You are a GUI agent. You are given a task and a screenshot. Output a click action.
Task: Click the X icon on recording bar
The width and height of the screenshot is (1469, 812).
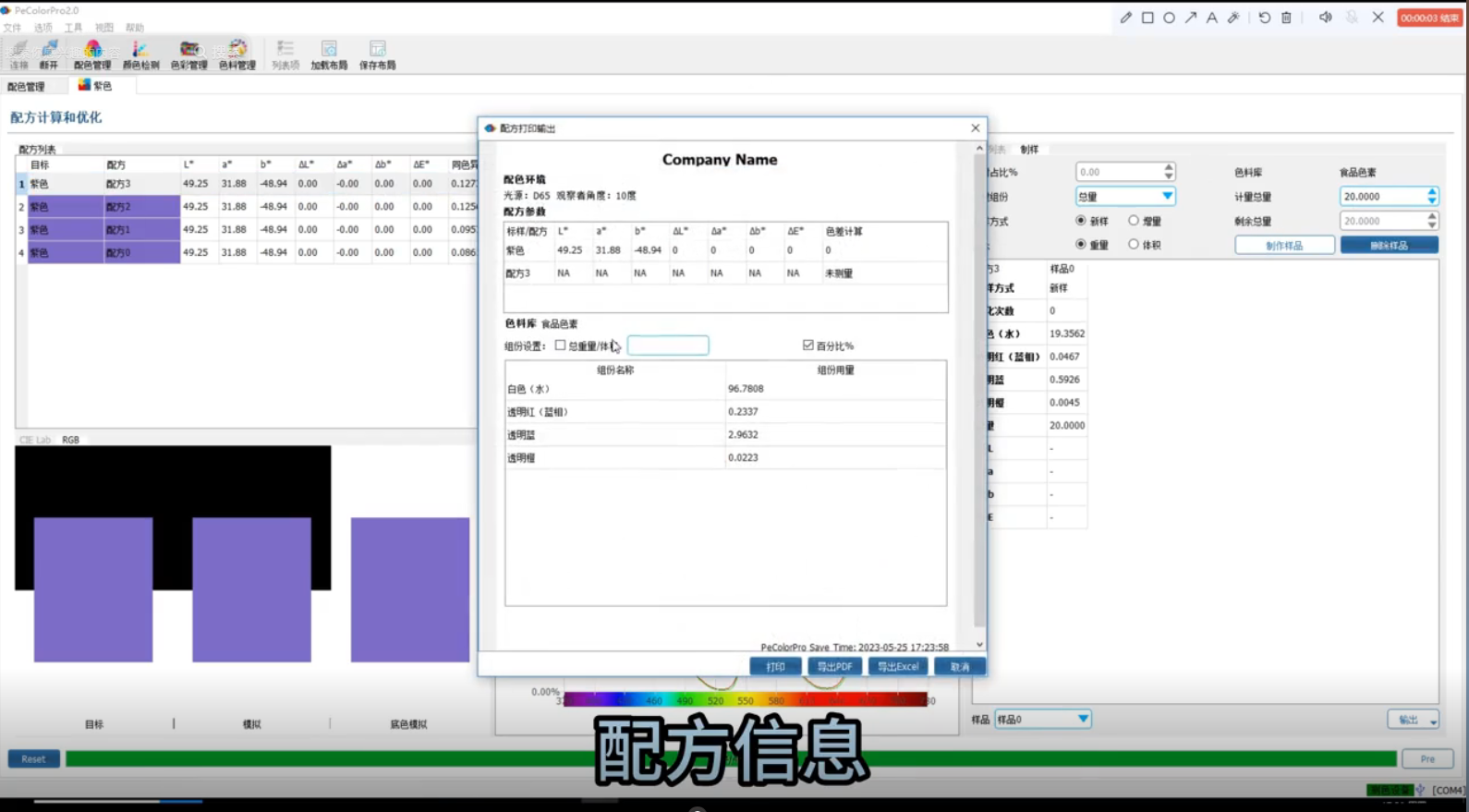pos(1378,18)
